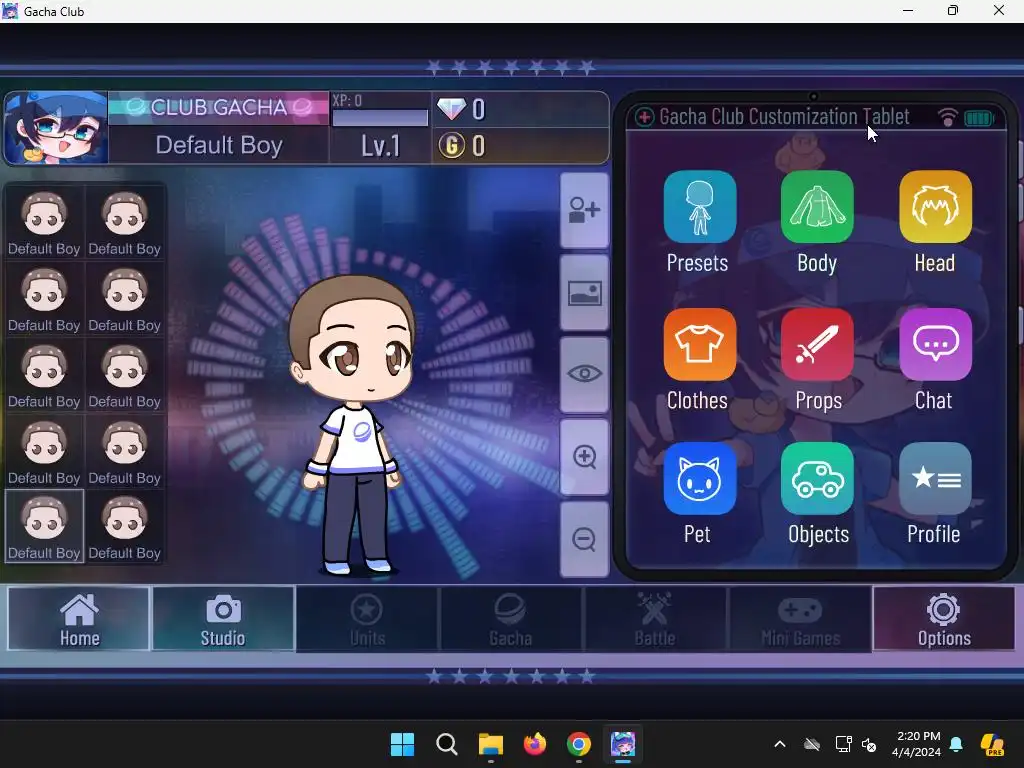Click the Lv.1 level label

381,146
